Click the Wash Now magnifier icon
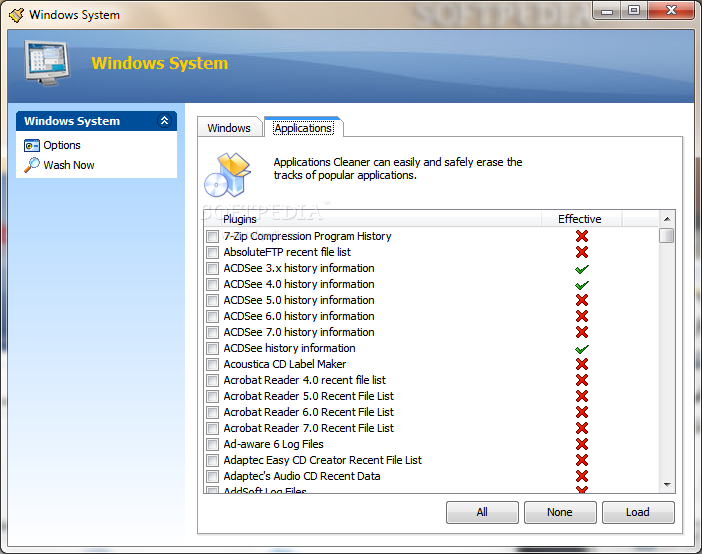702x554 pixels. click(x=32, y=165)
